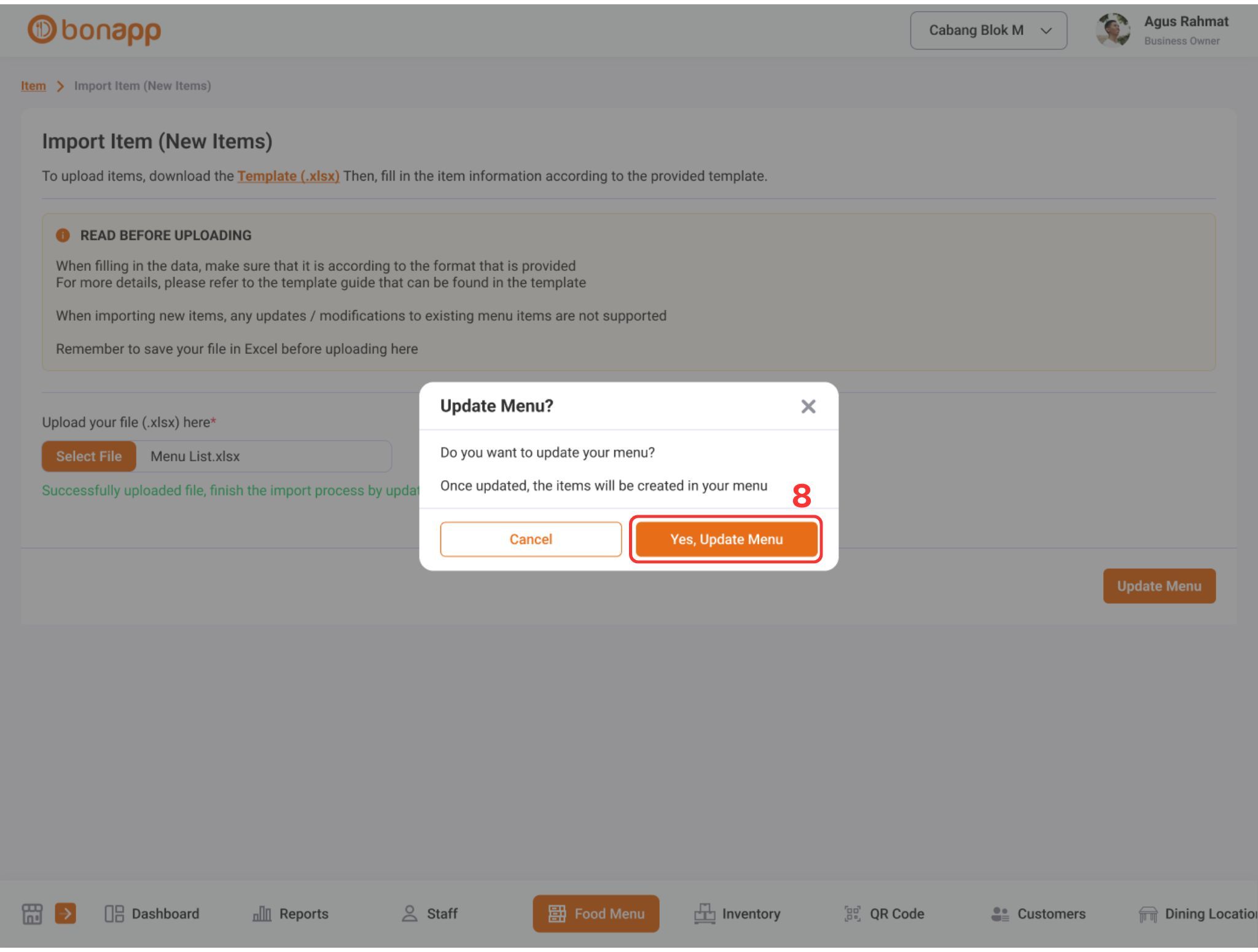The image size is (1258, 952).
Task: Open Dashboard from bottom navigation
Action: [x=152, y=913]
